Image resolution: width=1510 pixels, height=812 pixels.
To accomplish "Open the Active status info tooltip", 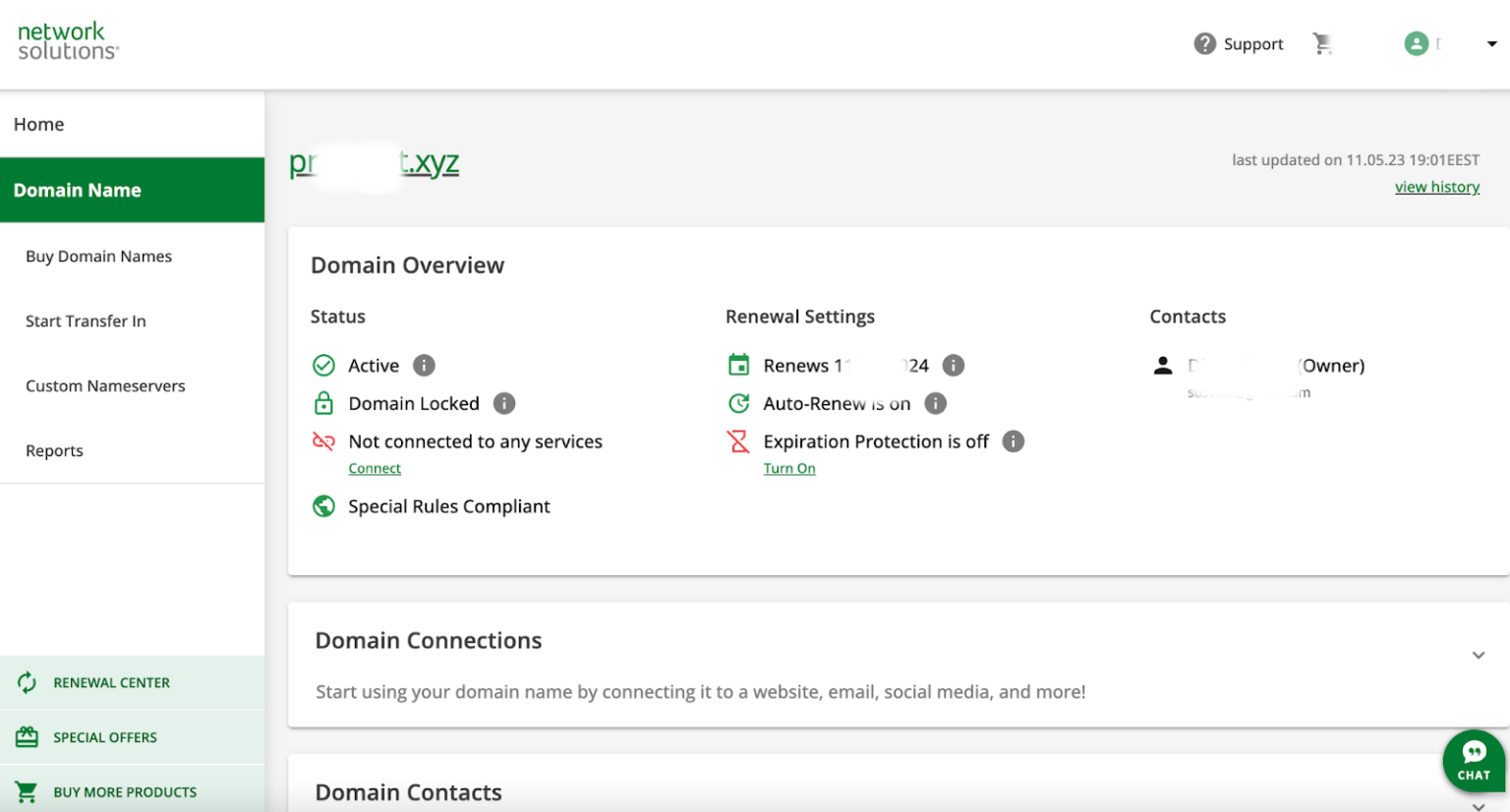I will pos(424,365).
